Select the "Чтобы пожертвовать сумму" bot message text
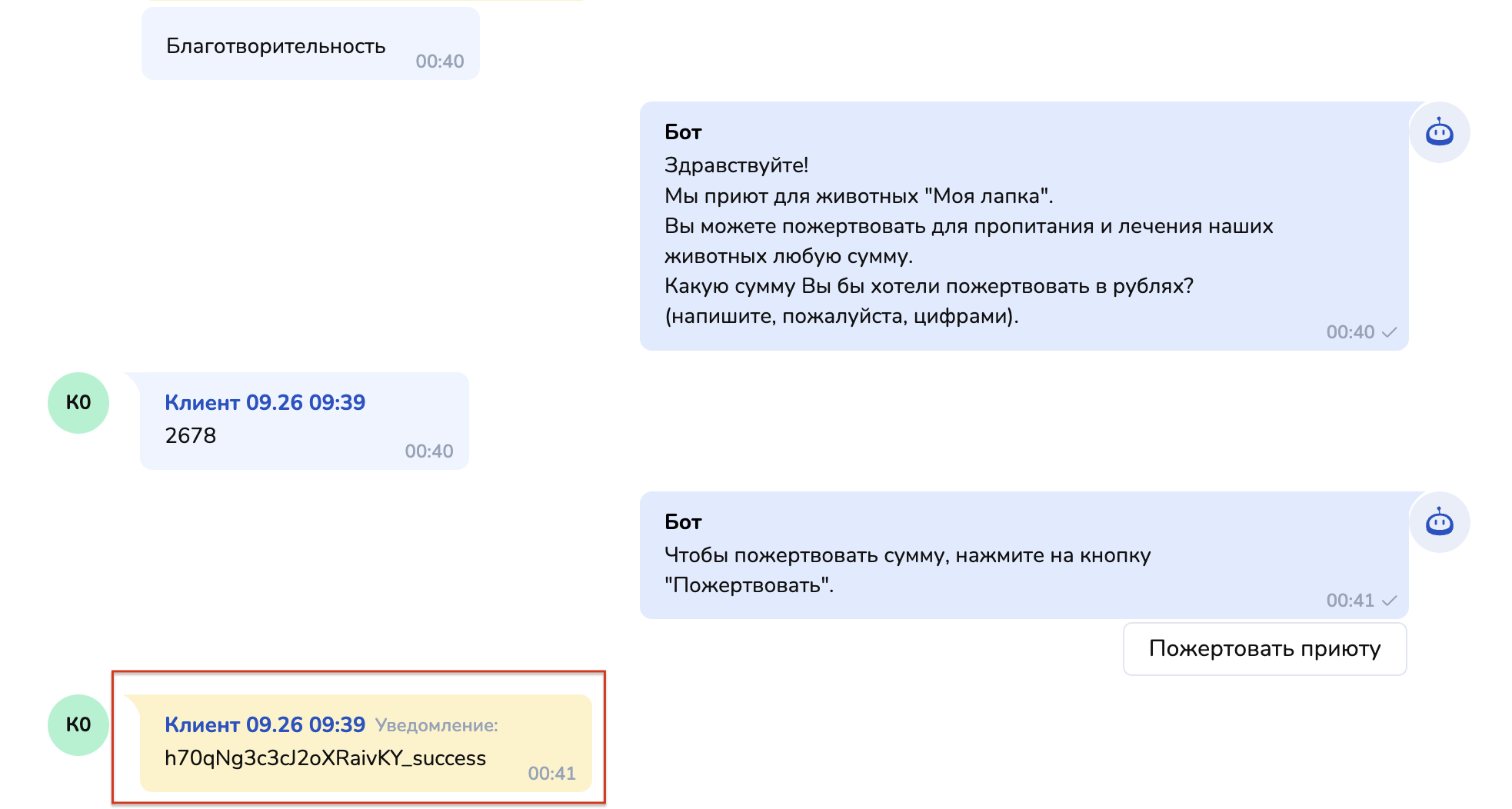 click(907, 555)
